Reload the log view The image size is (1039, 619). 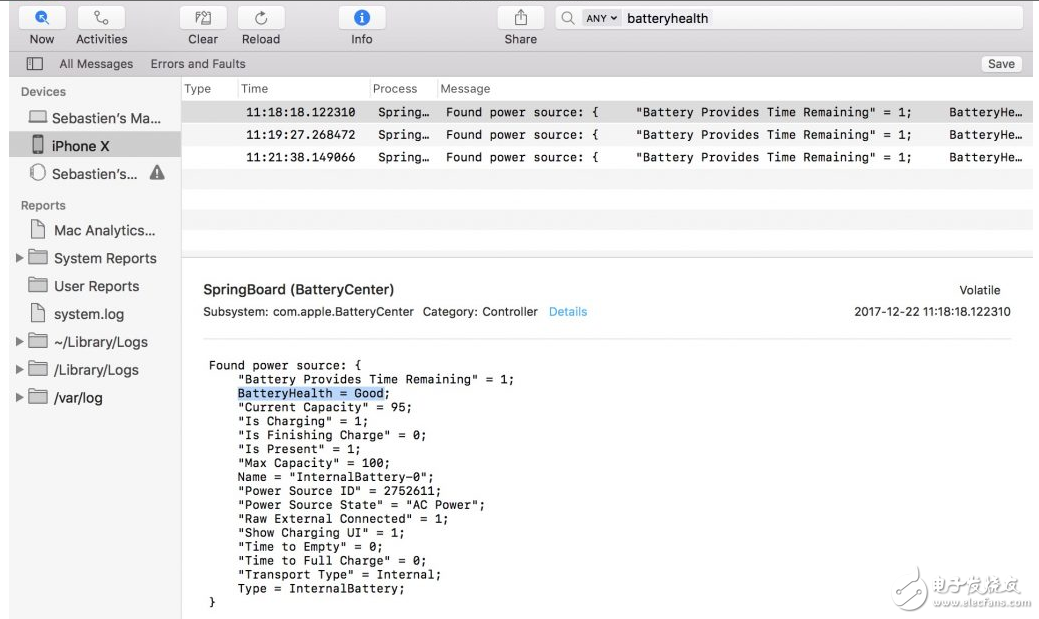(x=261, y=18)
